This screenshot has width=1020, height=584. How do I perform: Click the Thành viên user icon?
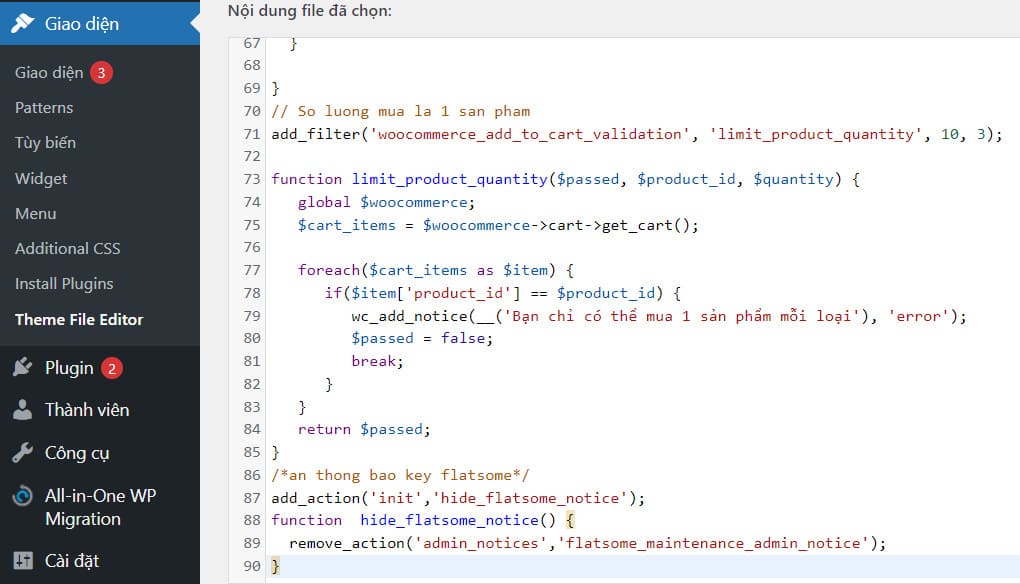point(22,410)
